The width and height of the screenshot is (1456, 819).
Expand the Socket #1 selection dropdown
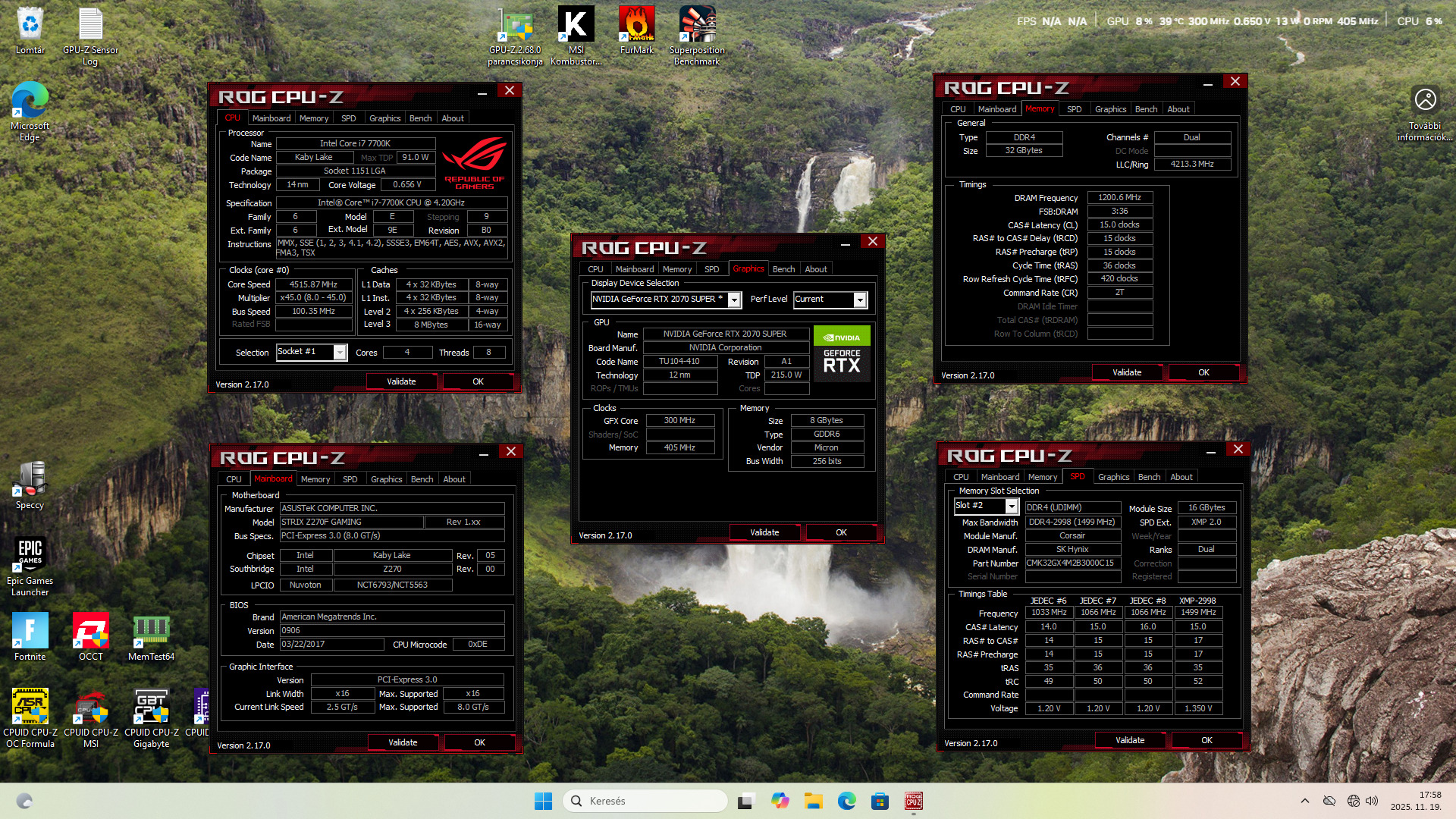point(340,353)
